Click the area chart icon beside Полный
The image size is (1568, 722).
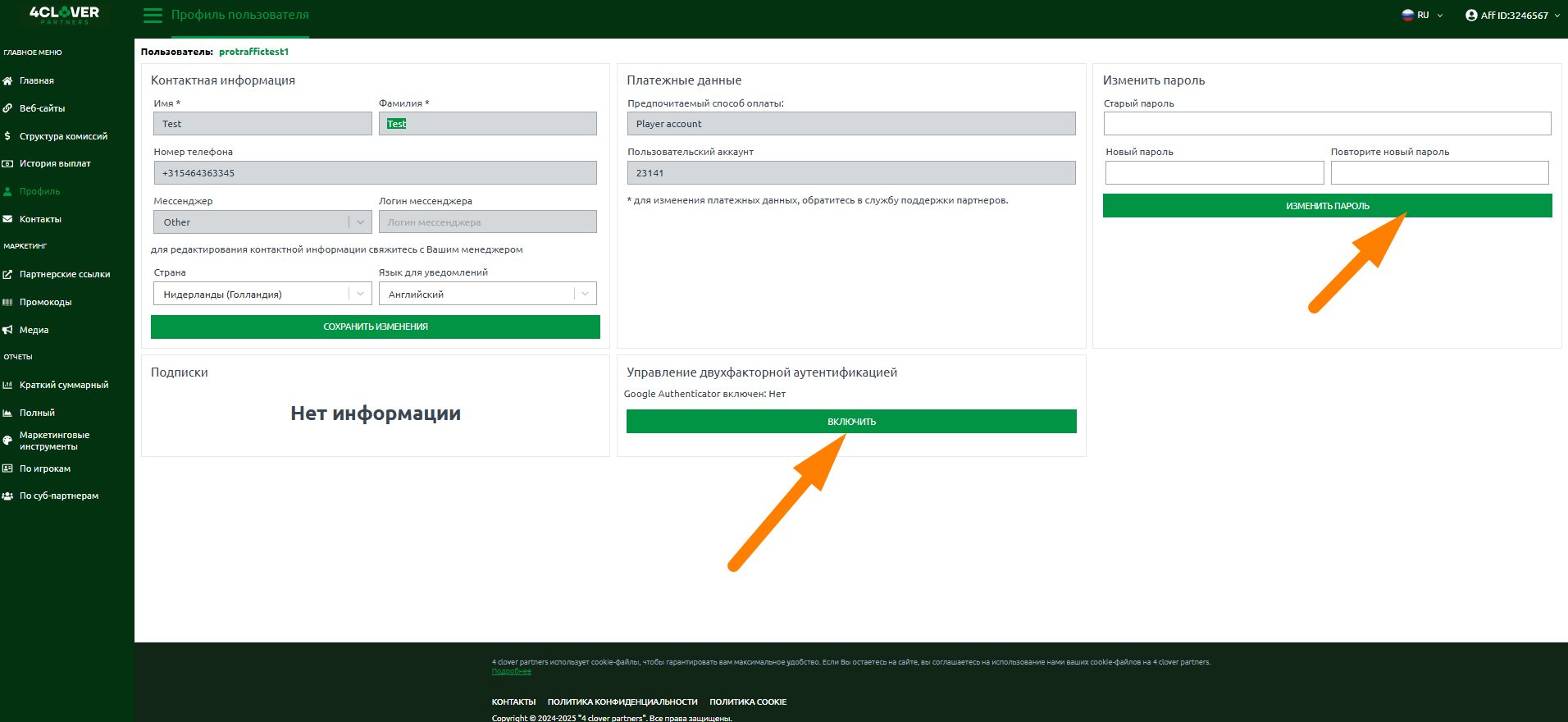(x=7, y=413)
